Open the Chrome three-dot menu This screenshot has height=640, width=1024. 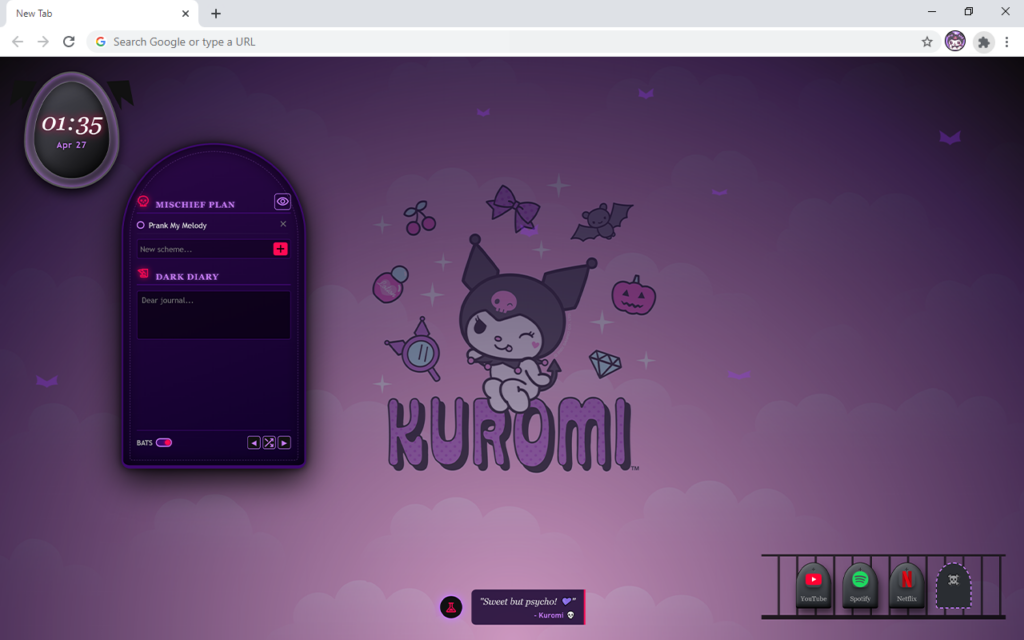tap(1007, 42)
